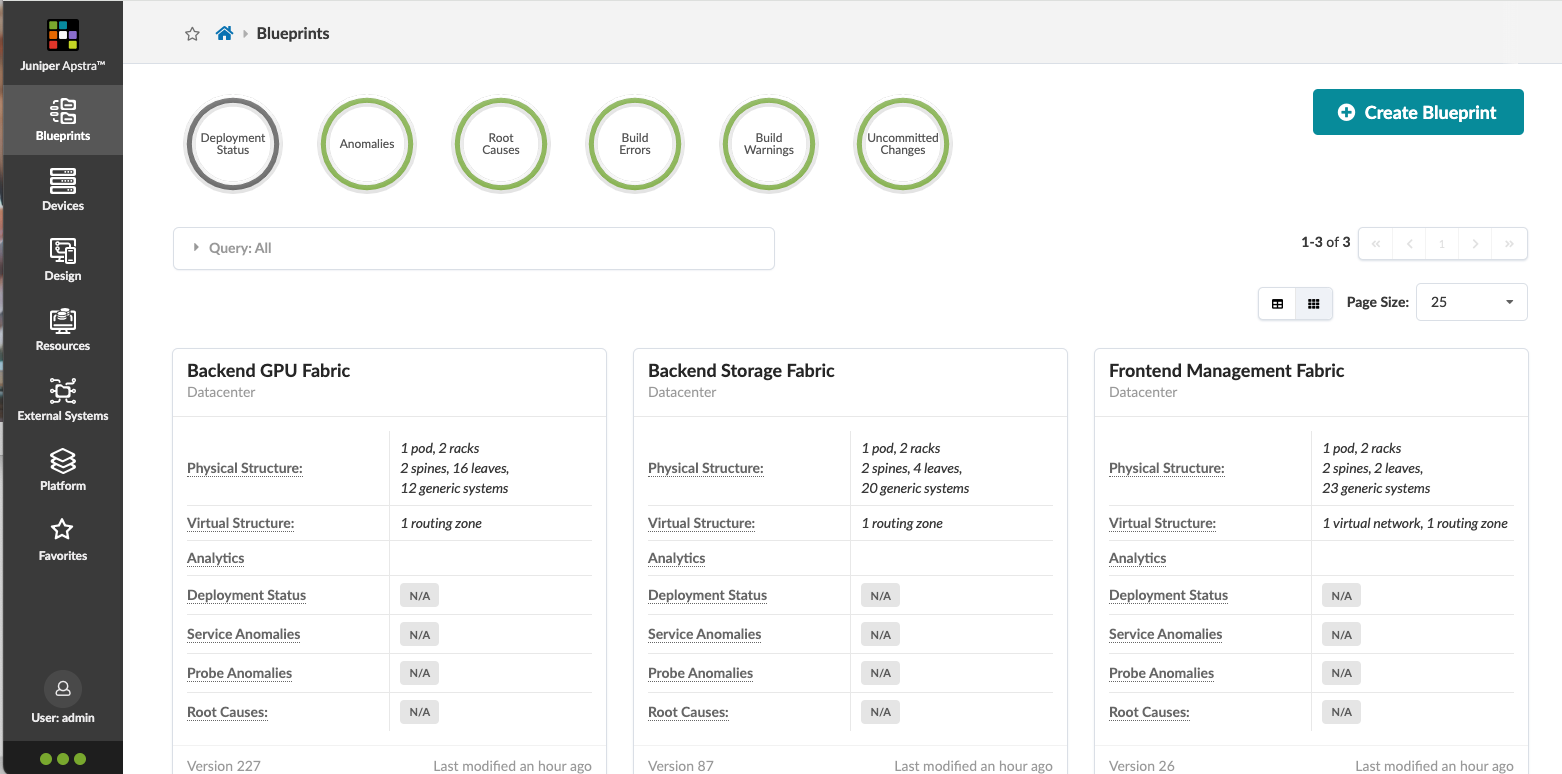Open the Design sidebar icon
Image resolution: width=1562 pixels, height=774 pixels.
point(62,259)
